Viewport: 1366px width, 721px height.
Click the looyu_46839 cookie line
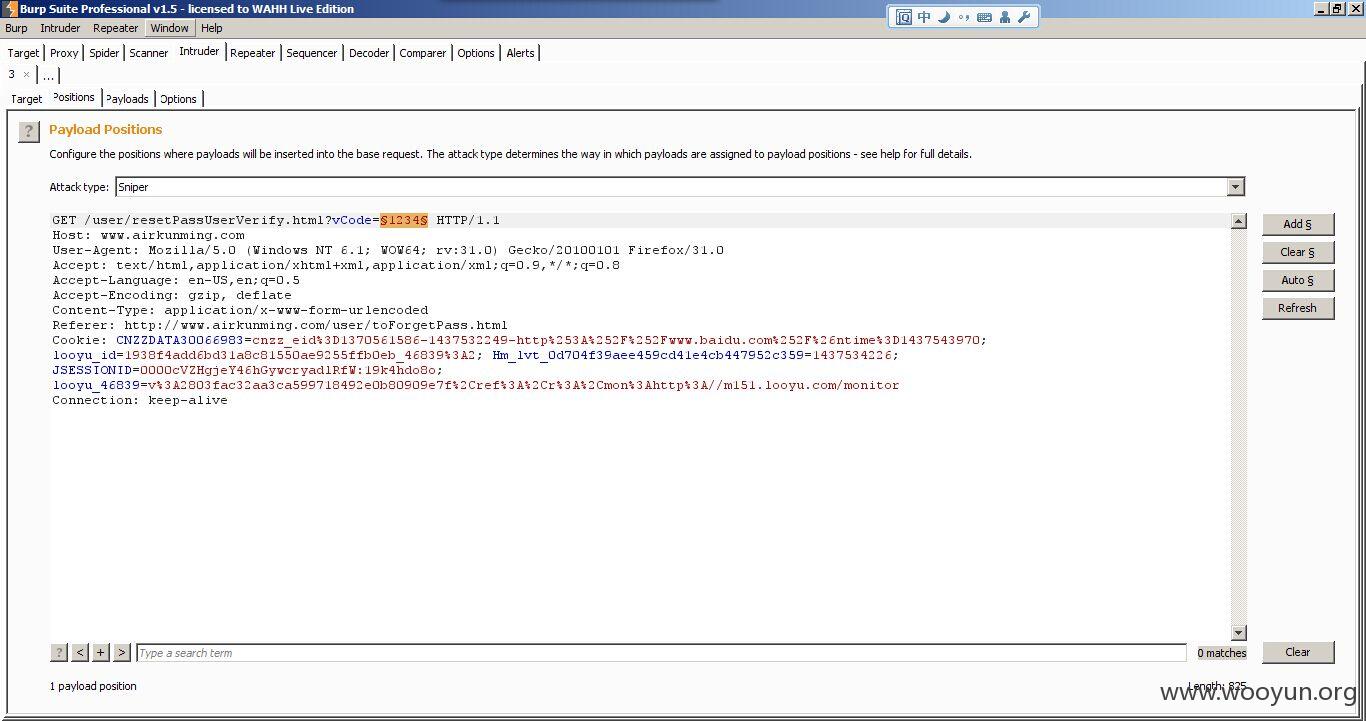(x=476, y=385)
